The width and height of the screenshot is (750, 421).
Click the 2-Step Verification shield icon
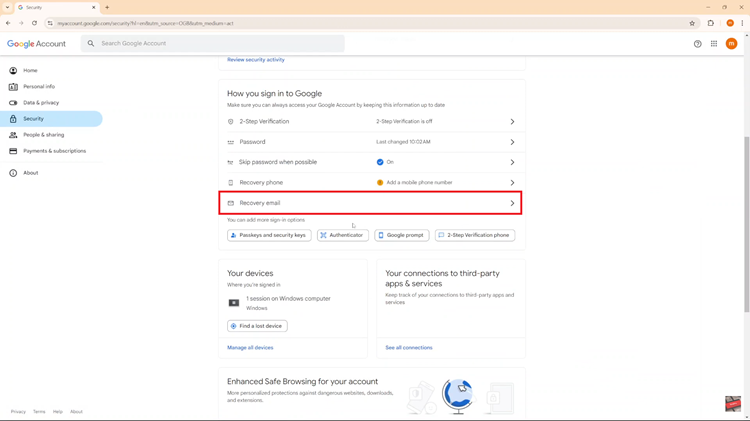coord(231,122)
